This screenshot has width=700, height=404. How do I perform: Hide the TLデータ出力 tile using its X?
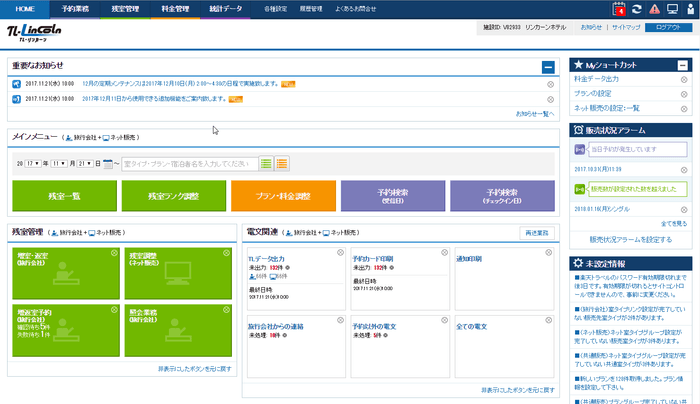(340, 251)
